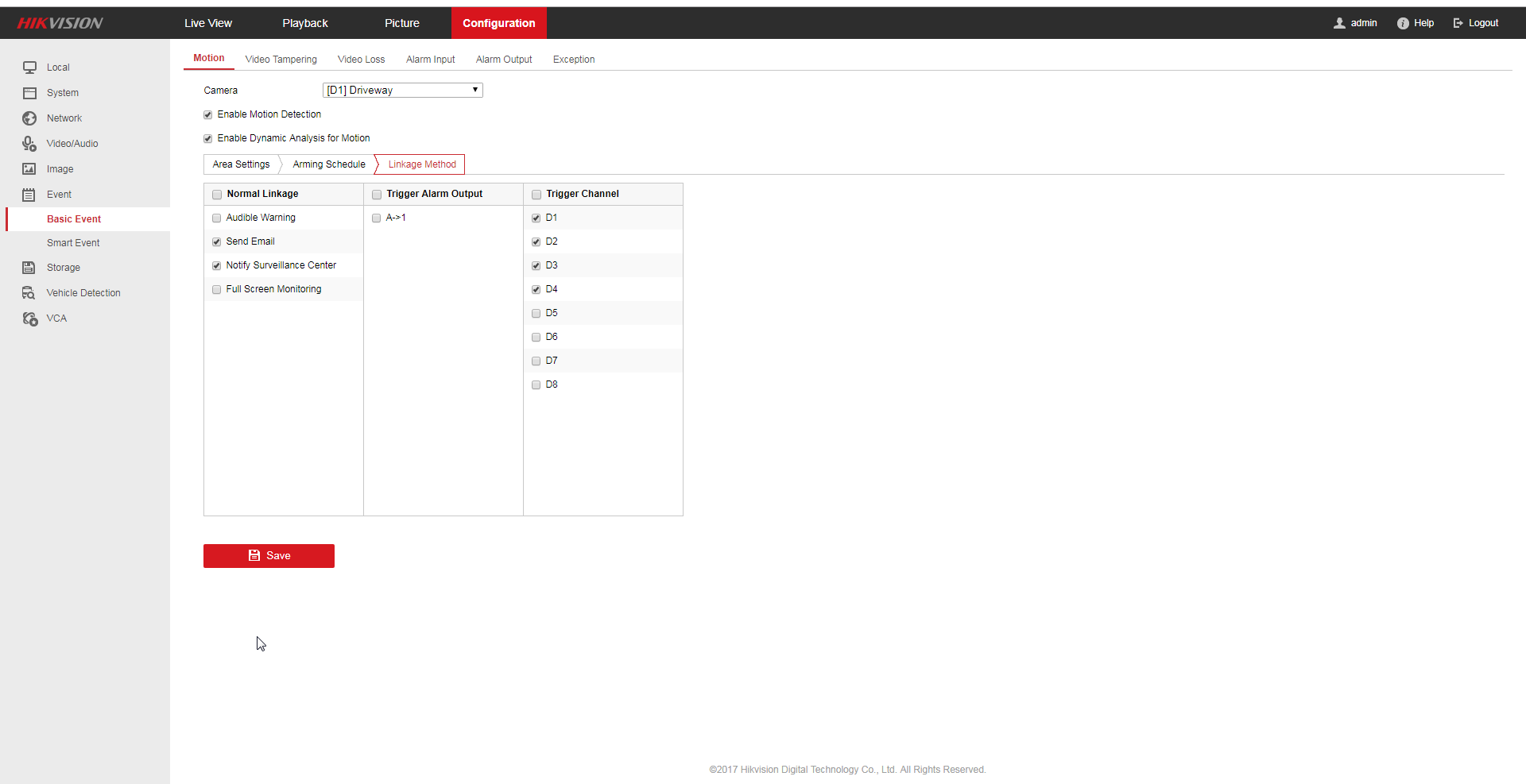Click the Local monitor icon in sidebar
Image resolution: width=1526 pixels, height=784 pixels.
(x=29, y=68)
